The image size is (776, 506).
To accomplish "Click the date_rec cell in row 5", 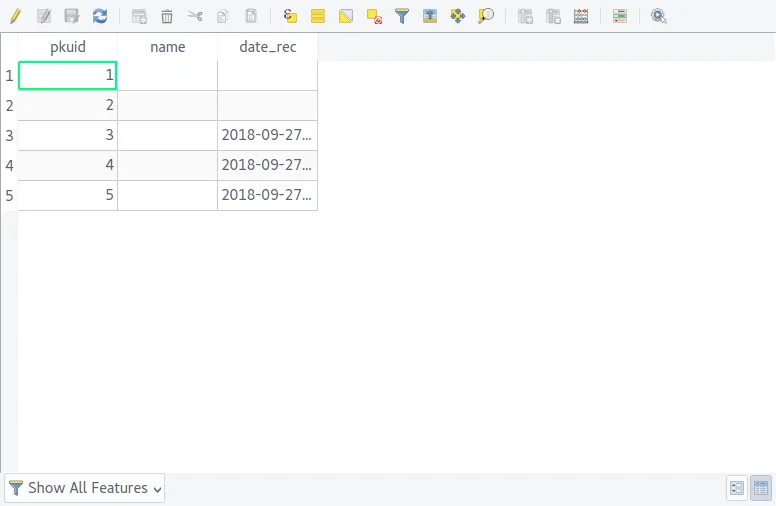I will click(x=267, y=196).
